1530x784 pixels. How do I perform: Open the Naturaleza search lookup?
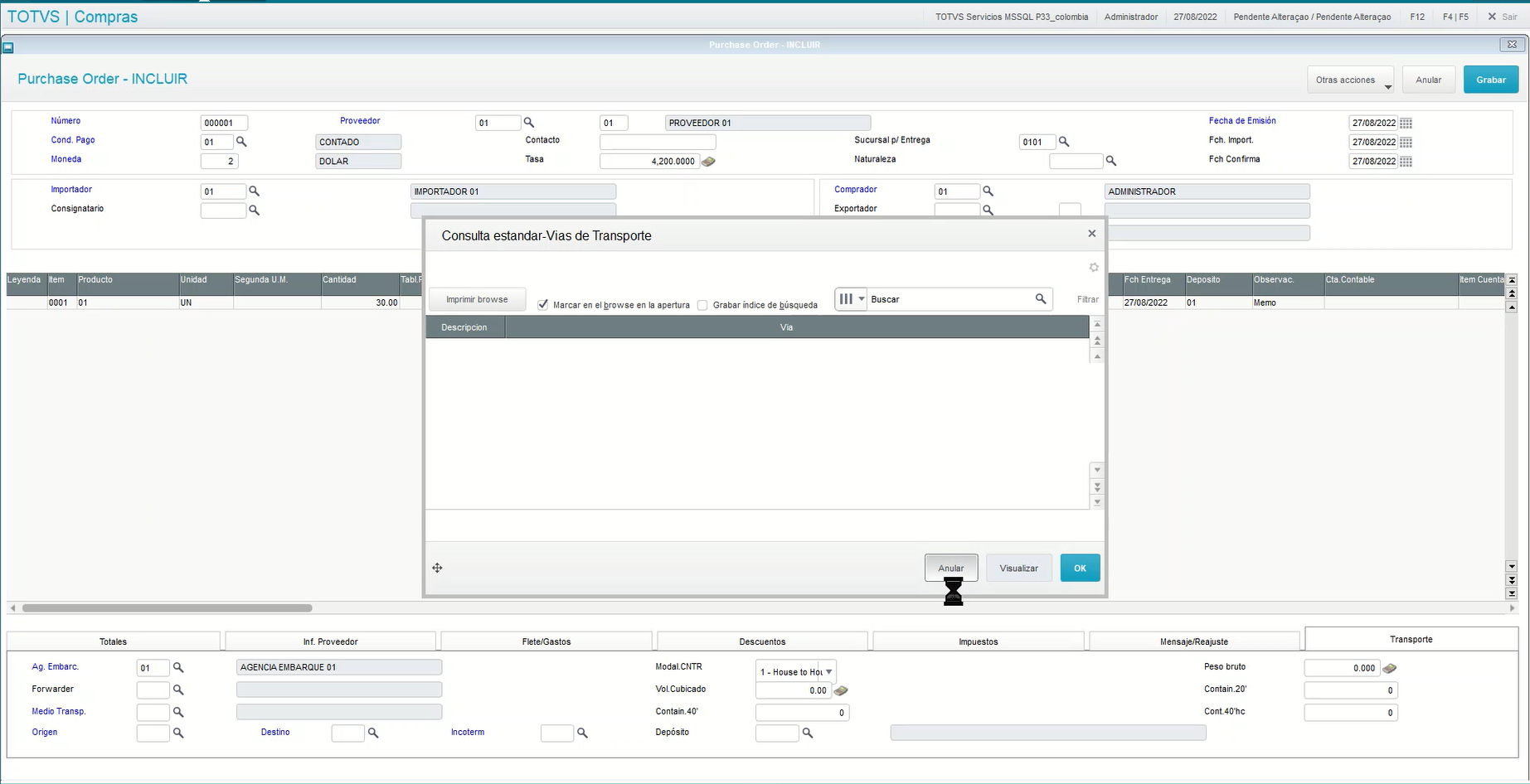point(1111,161)
